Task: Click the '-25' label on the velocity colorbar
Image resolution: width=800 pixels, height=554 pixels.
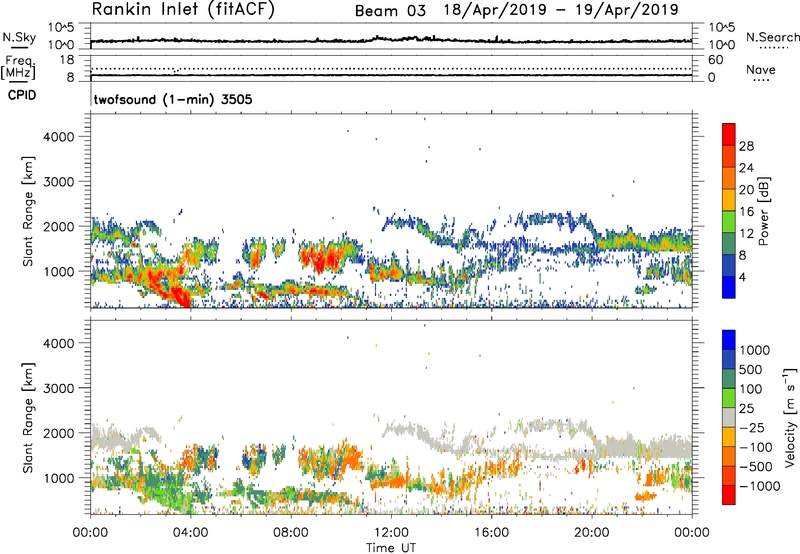Action: (752, 428)
